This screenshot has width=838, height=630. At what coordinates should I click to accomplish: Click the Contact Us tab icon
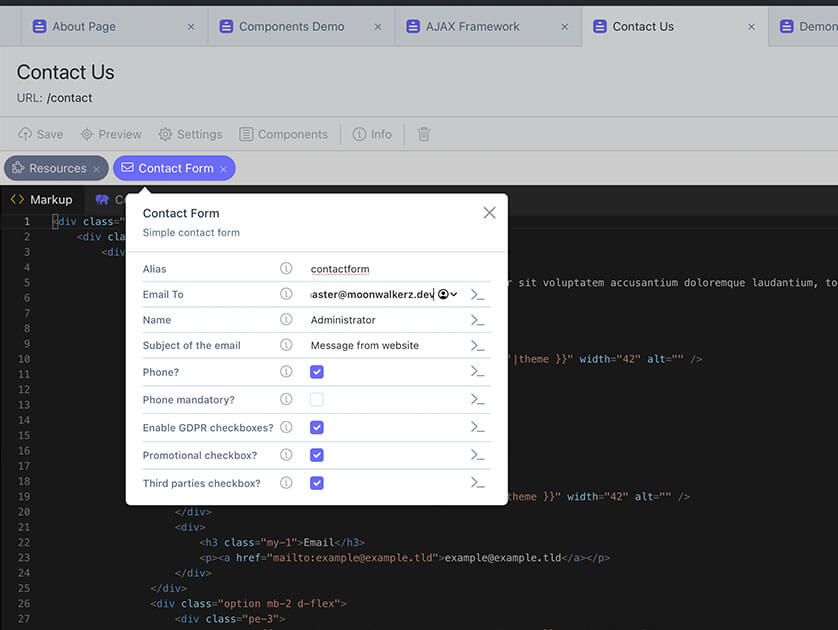click(600, 26)
